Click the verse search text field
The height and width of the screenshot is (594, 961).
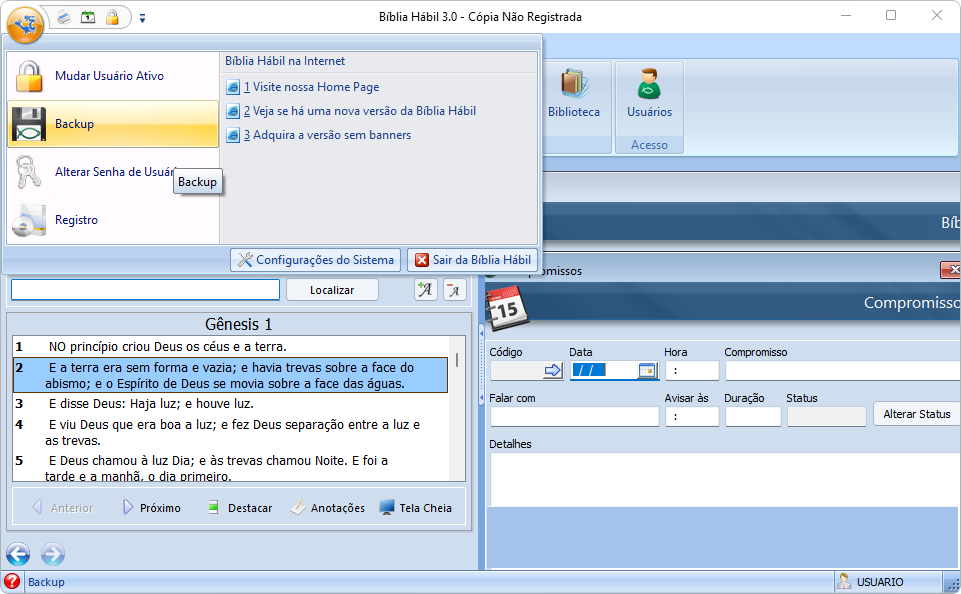point(145,290)
